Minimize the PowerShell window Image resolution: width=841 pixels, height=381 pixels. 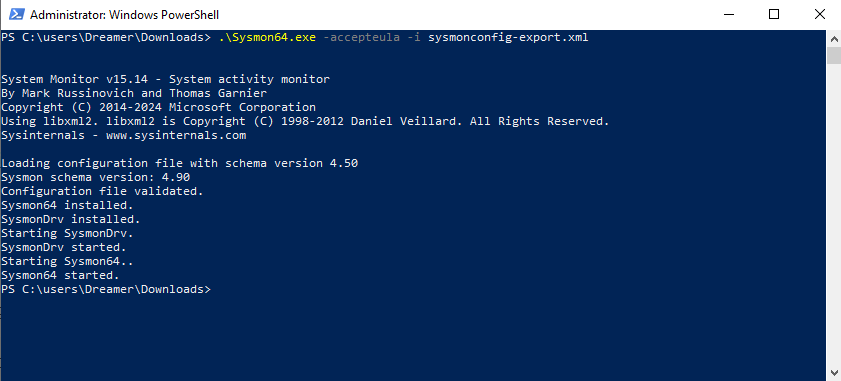727,14
